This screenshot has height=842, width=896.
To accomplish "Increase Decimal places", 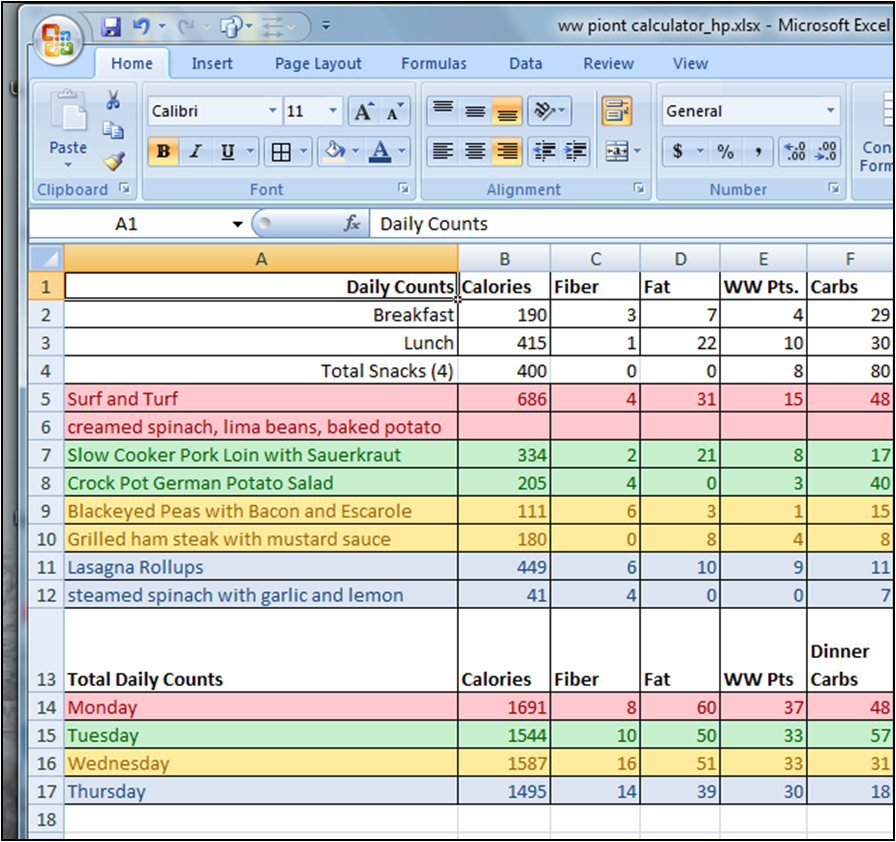I will [795, 151].
